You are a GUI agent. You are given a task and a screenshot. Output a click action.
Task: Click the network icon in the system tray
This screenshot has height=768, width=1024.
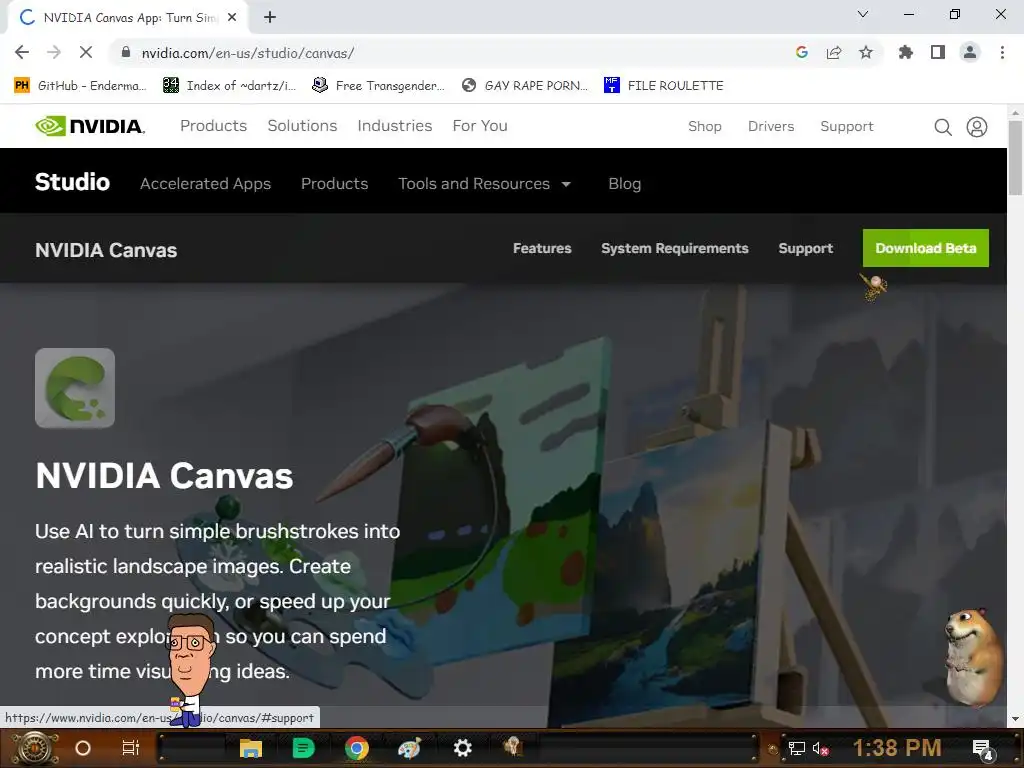click(x=797, y=748)
